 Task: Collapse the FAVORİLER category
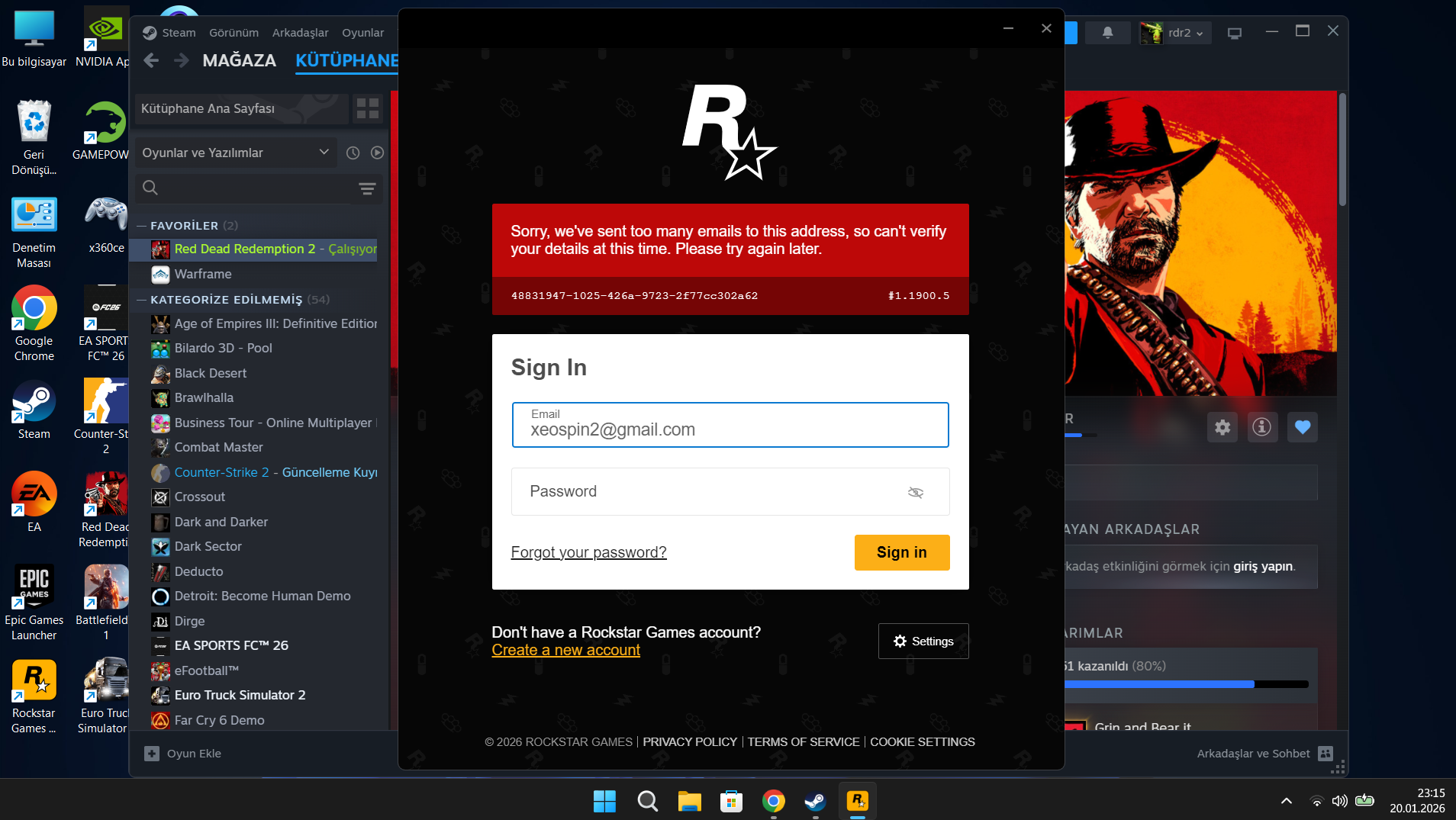tap(141, 226)
